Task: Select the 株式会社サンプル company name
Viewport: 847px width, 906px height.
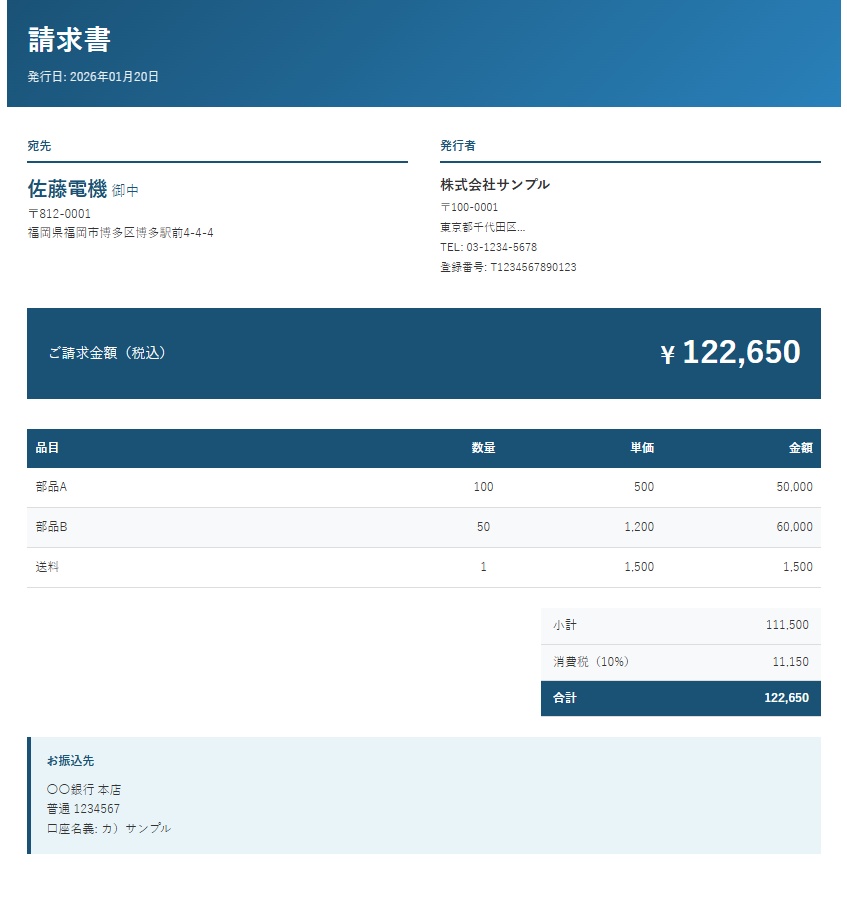Action: point(496,185)
